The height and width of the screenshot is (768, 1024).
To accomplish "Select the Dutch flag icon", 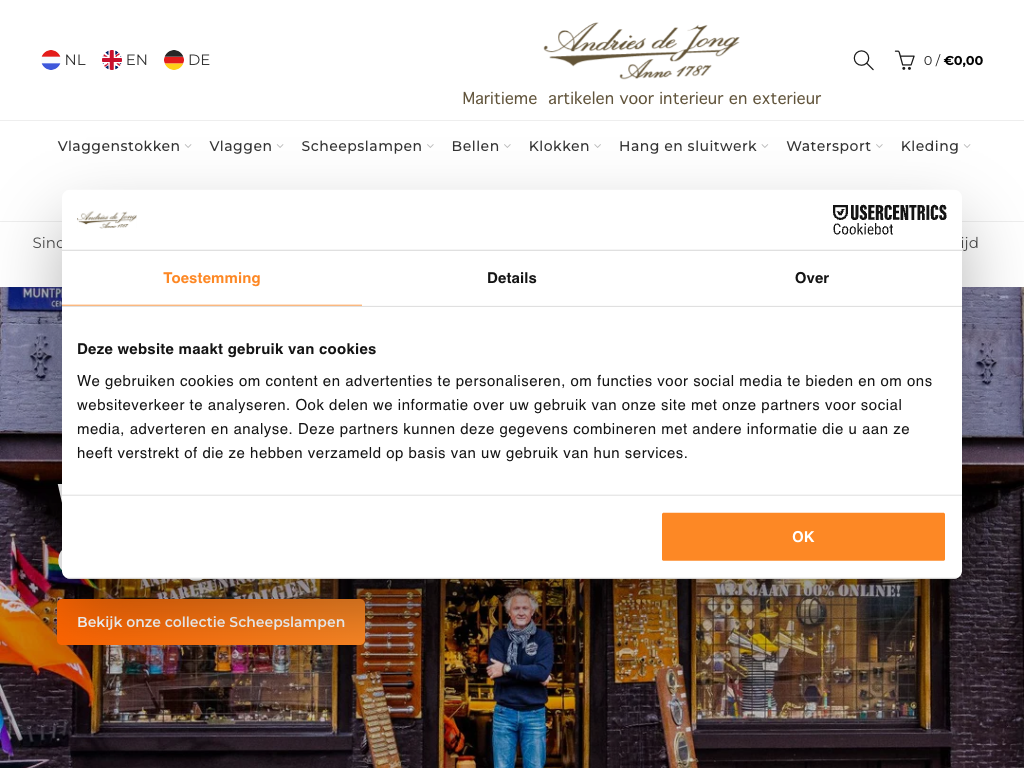I will point(51,60).
